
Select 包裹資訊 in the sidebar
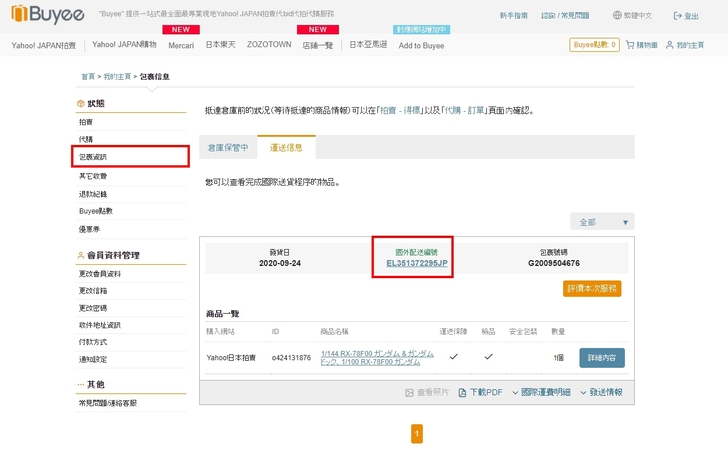coord(93,157)
